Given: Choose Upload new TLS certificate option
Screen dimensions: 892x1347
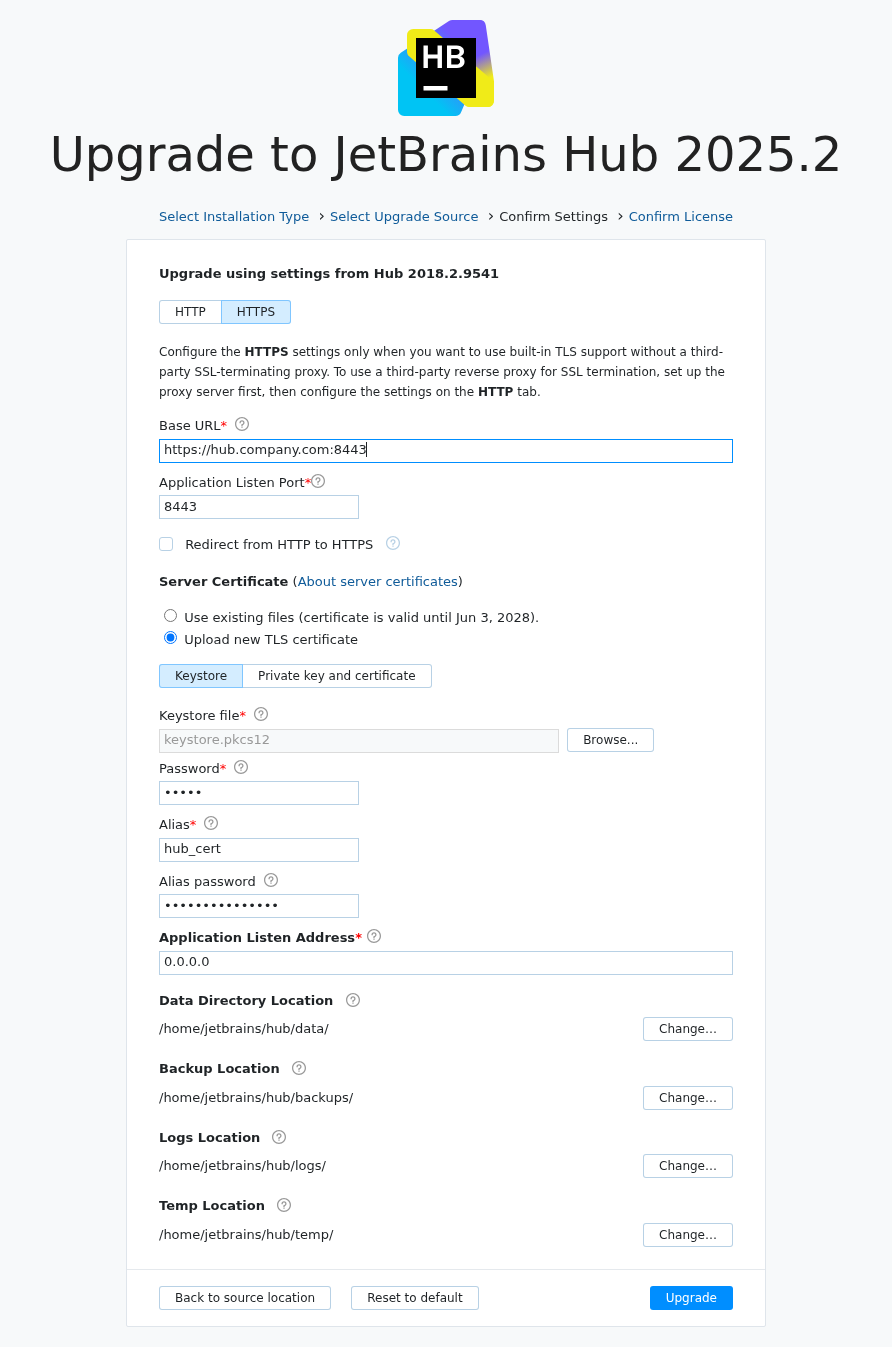Looking at the screenshot, I should pos(170,637).
